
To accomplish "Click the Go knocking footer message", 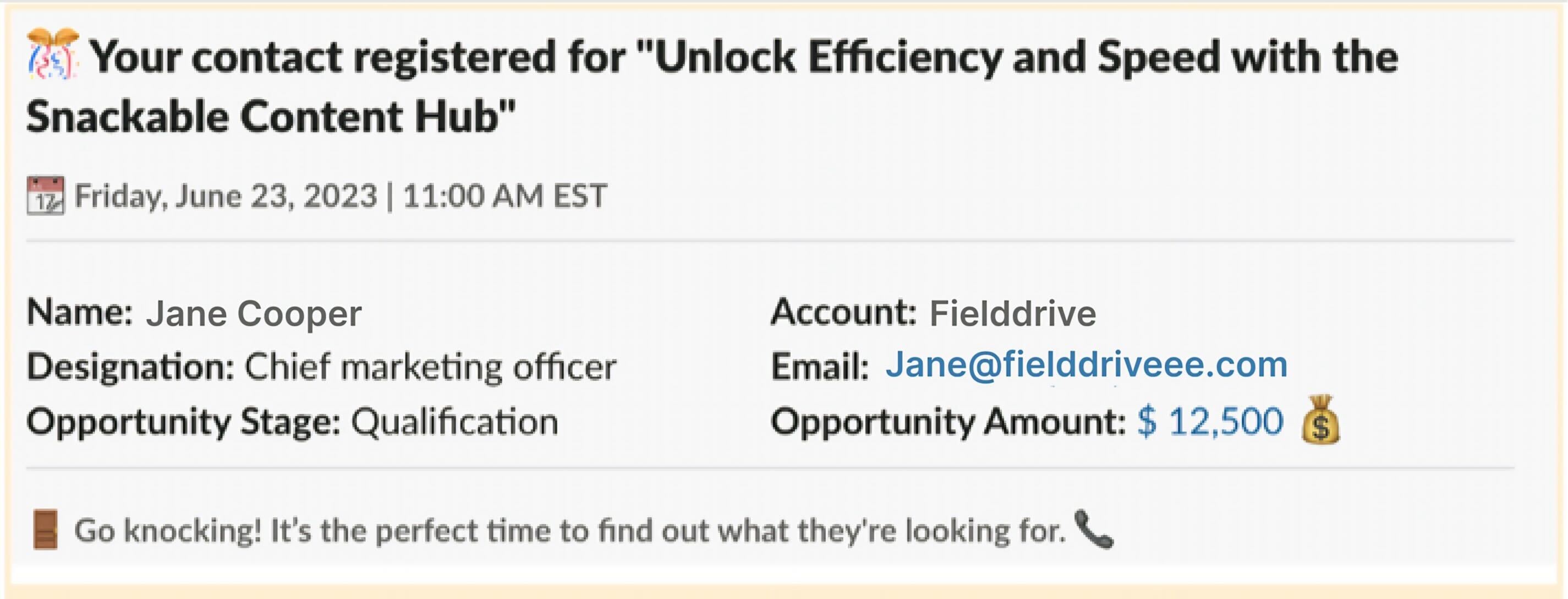I will 571,531.
